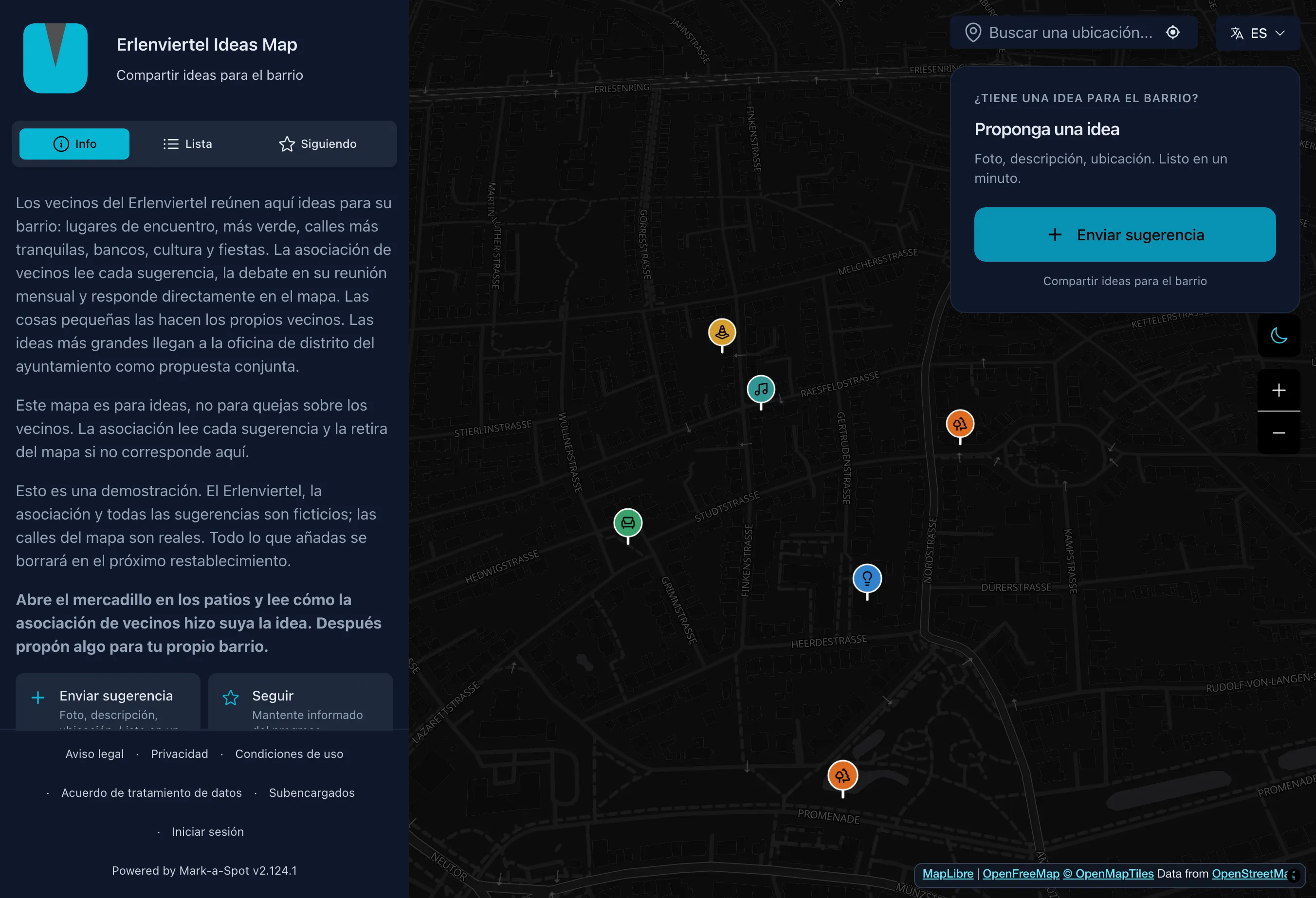Open the Info tab
Viewport: 1316px width, 898px height.
[74, 144]
